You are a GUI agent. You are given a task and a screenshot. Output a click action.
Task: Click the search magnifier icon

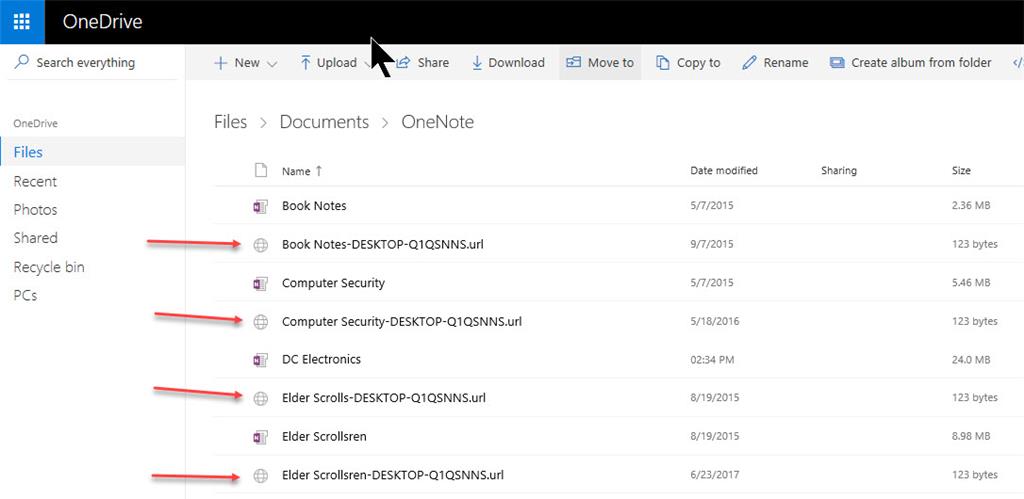(22, 63)
